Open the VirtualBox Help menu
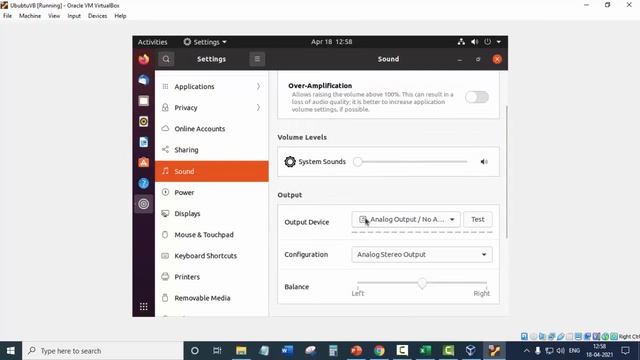The image size is (640, 360). (120, 16)
